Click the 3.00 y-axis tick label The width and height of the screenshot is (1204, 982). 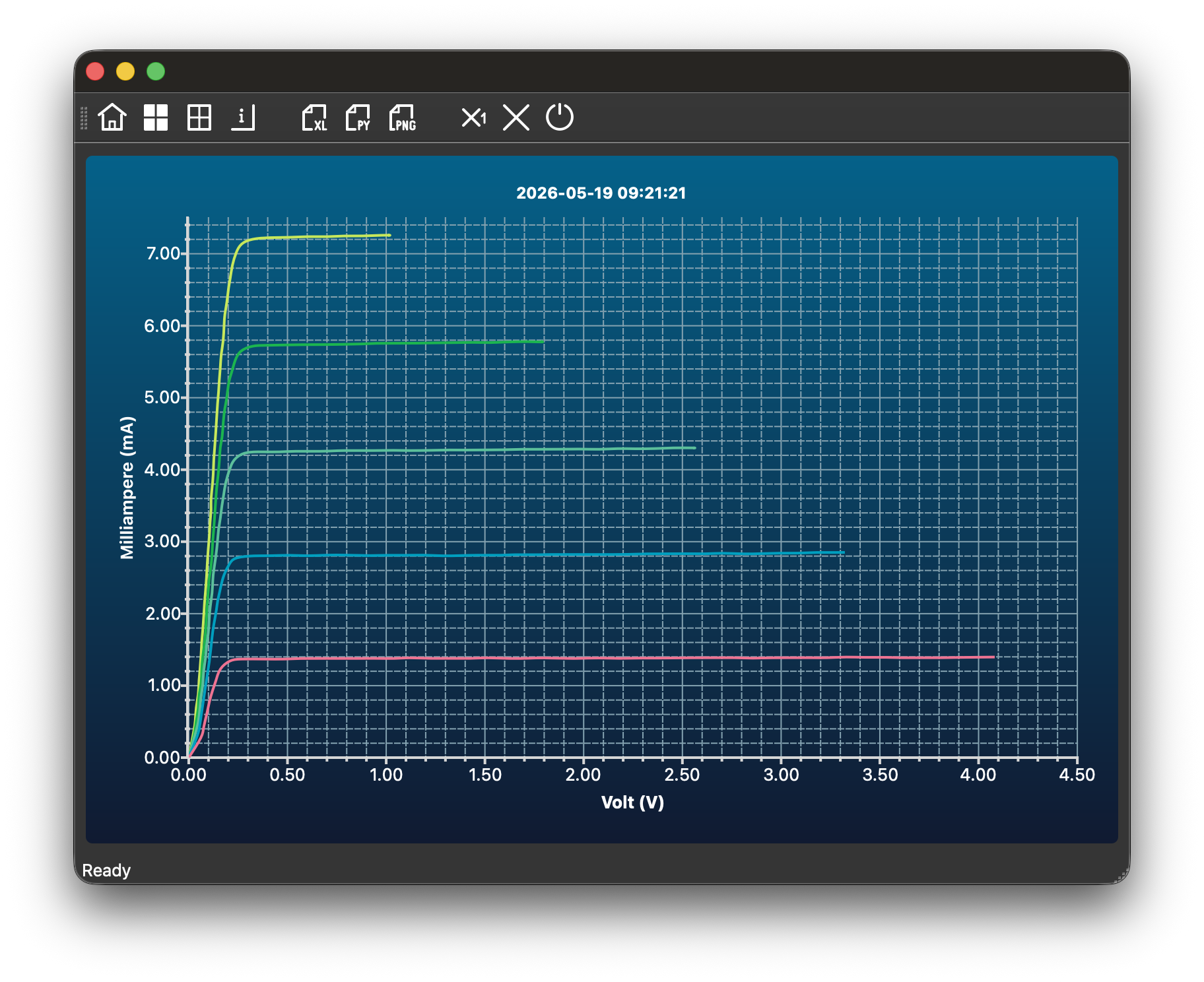point(162,541)
